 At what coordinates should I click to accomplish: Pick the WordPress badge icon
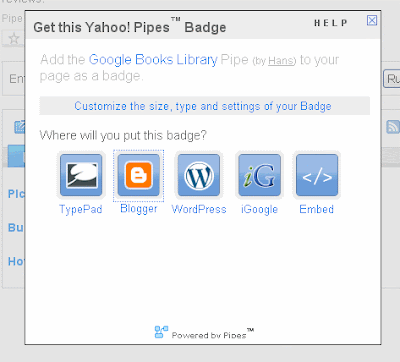[x=199, y=175]
